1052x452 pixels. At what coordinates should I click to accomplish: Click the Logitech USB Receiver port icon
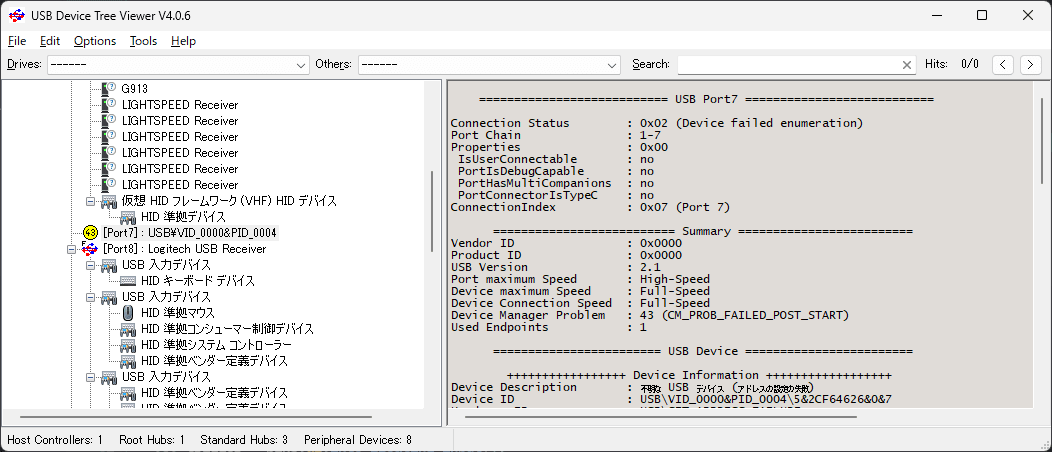click(91, 249)
